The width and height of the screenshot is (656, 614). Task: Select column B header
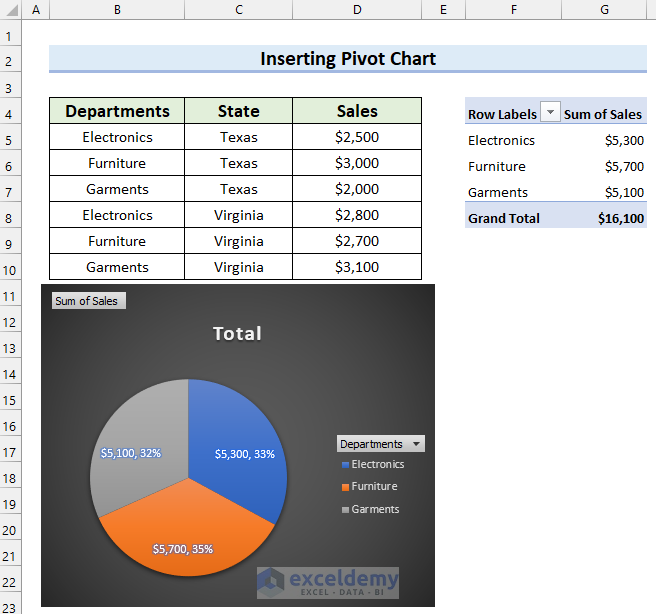(117, 9)
